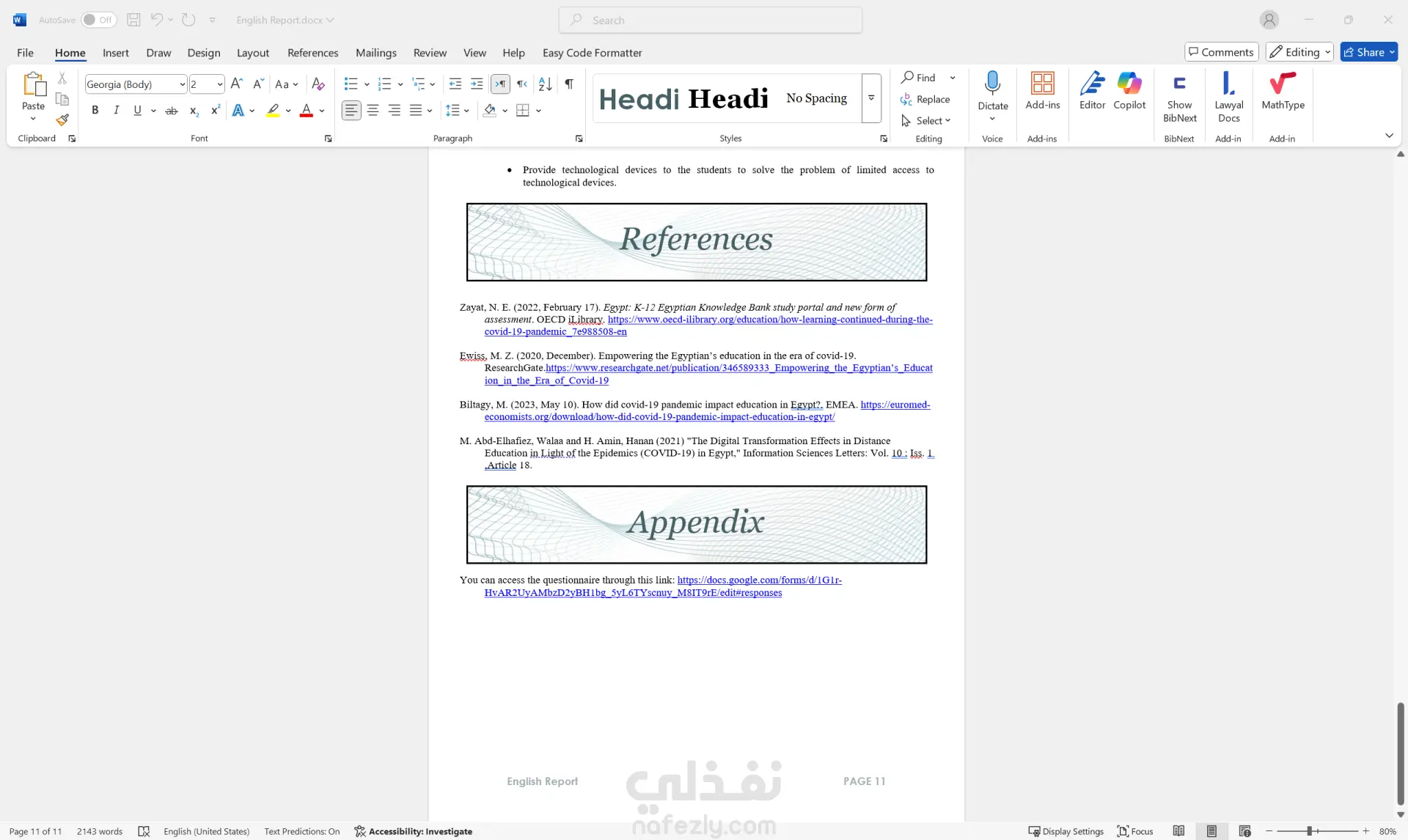Switch to the Layout tab
This screenshot has height=840, width=1408.
pyautogui.click(x=252, y=53)
